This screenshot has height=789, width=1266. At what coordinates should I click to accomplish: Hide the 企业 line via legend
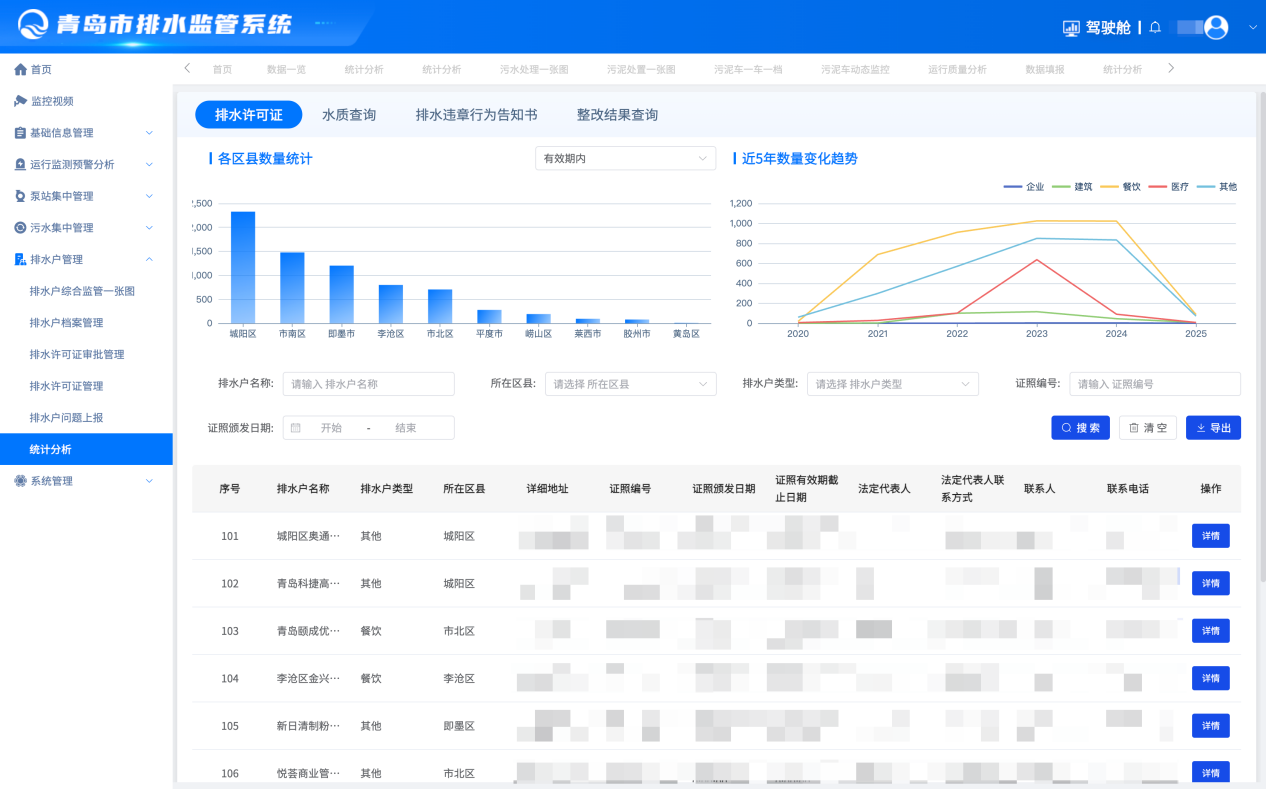[1022, 187]
